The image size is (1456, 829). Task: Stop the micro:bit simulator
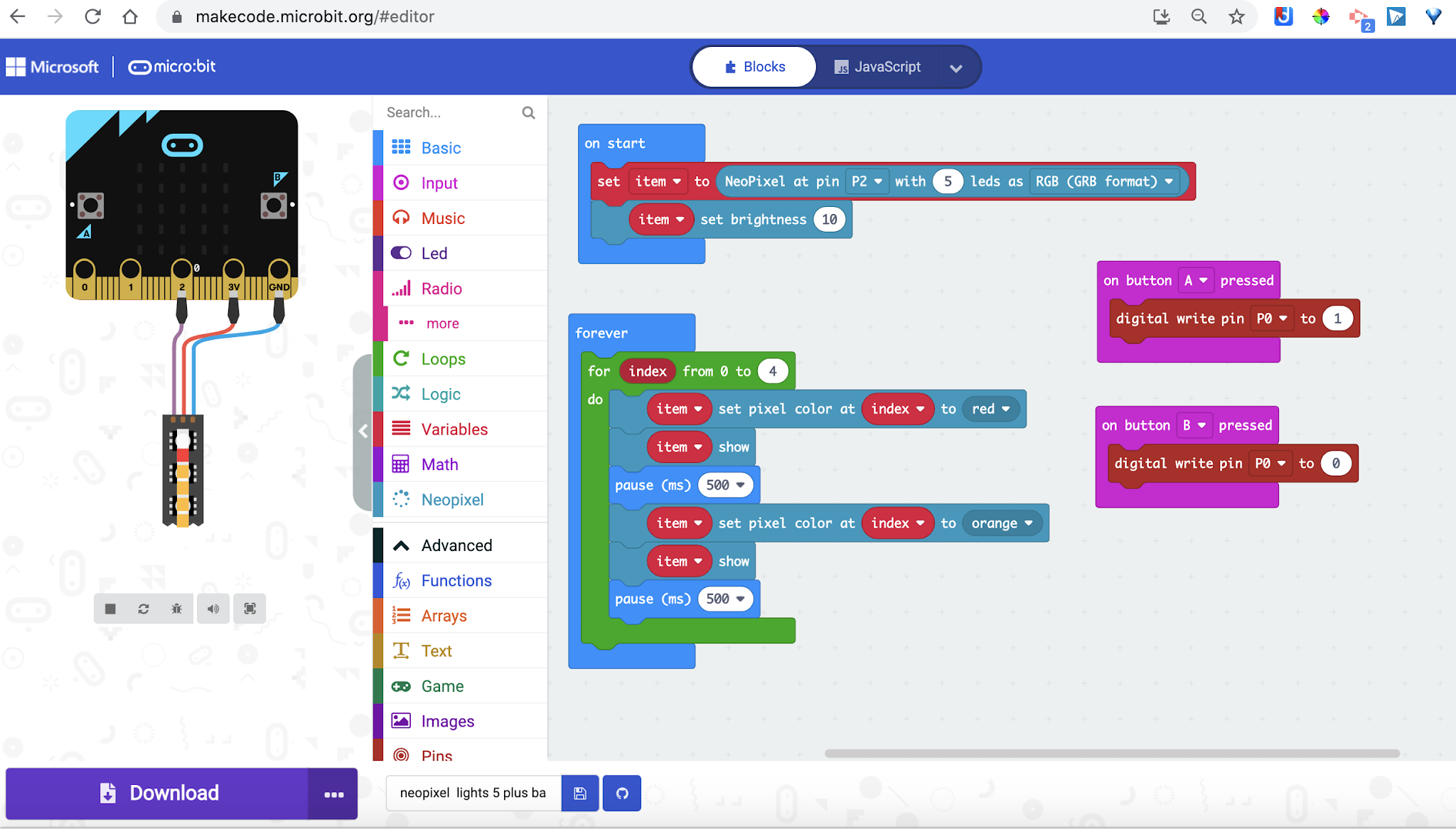pyautogui.click(x=110, y=609)
